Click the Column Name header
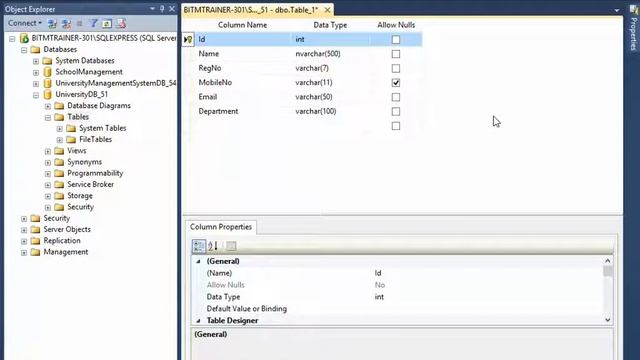Viewport: 640px width, 360px height. (x=242, y=25)
